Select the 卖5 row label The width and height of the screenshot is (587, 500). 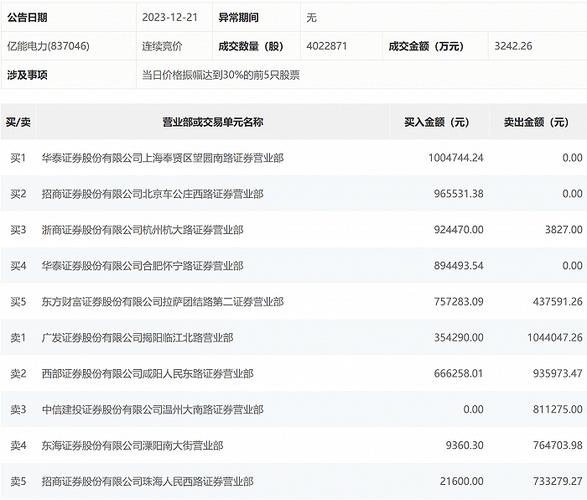(x=18, y=481)
